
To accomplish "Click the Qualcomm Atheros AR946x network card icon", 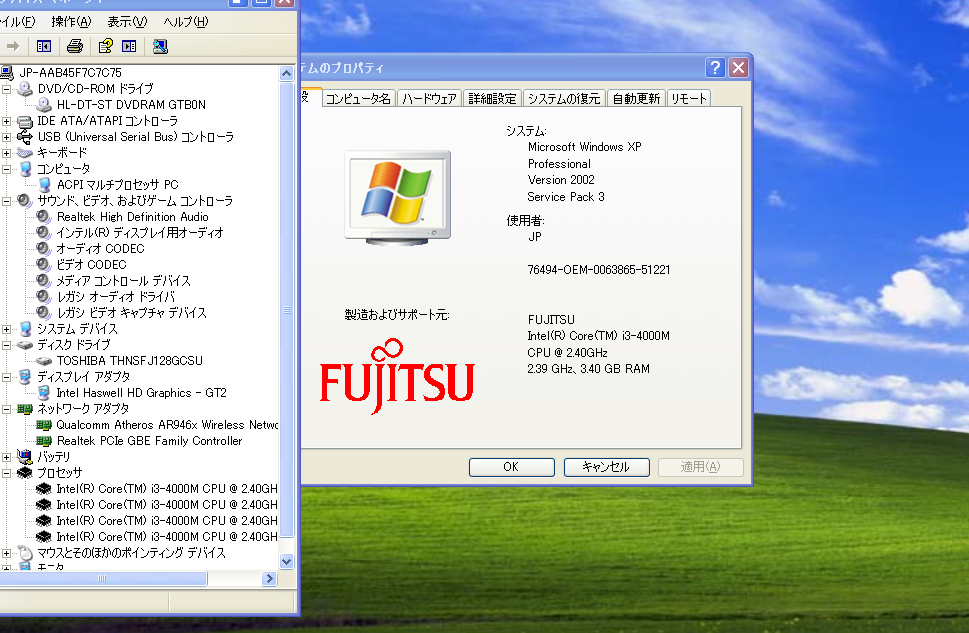I will [x=43, y=425].
